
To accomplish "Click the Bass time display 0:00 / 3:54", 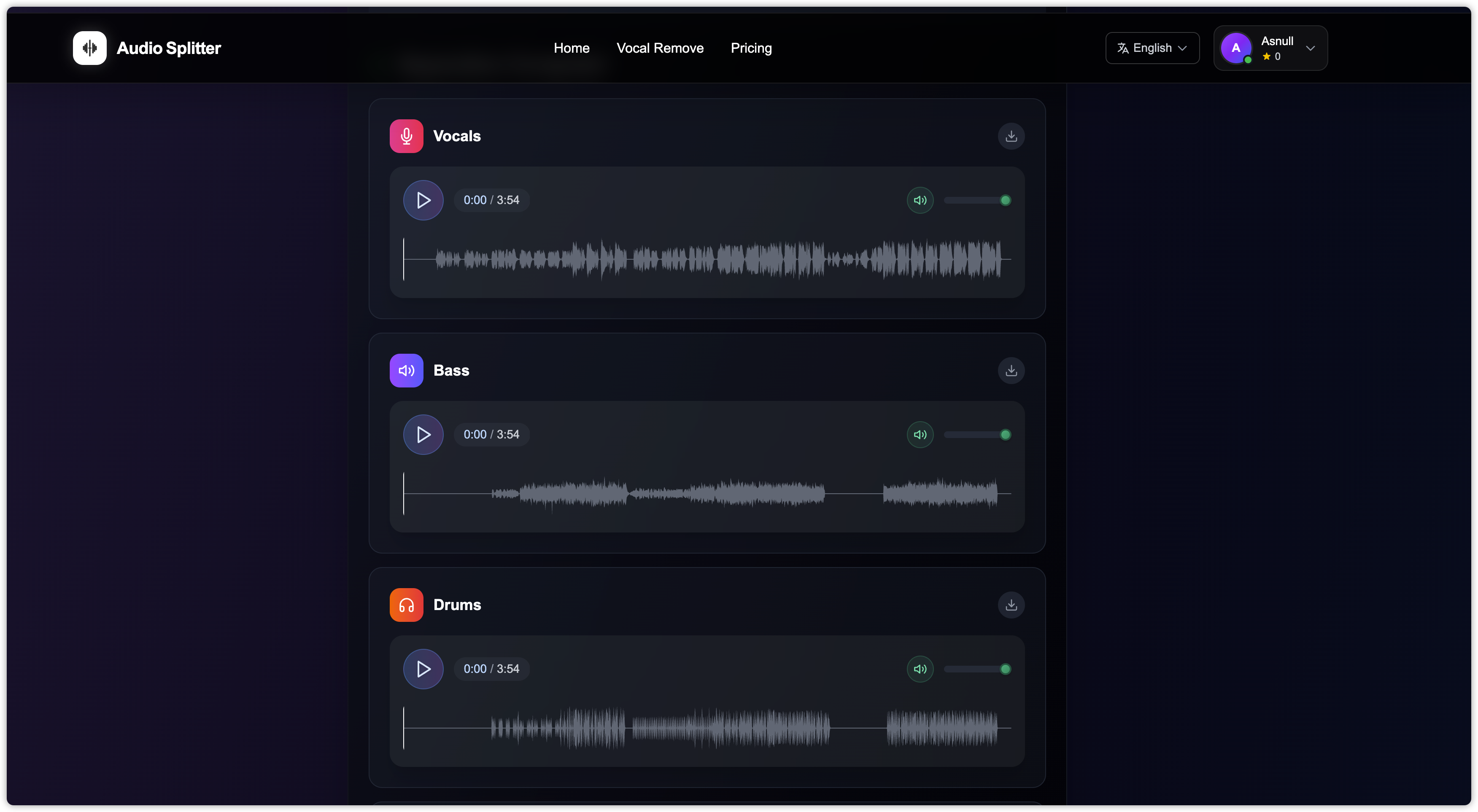I will click(491, 435).
